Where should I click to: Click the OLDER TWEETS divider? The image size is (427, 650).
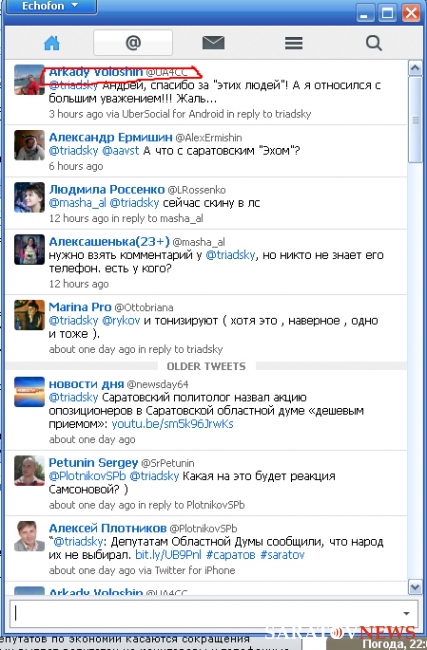tap(206, 366)
